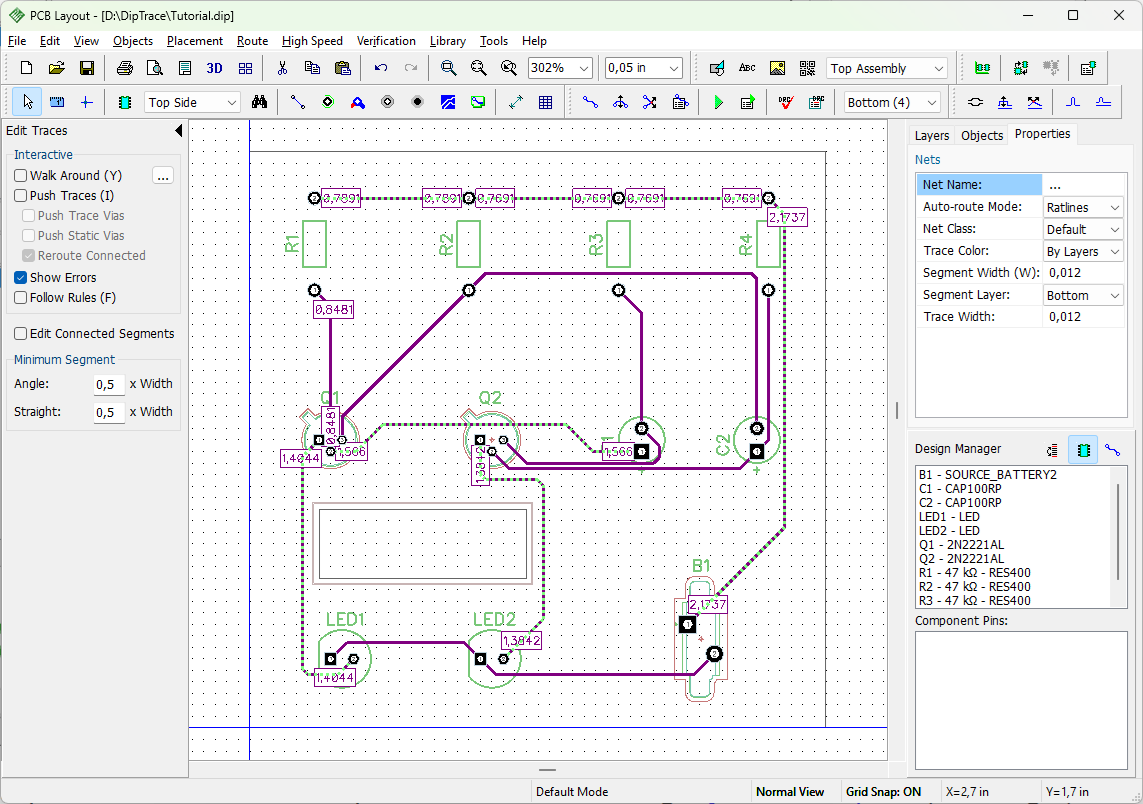Open the Placement menu
The width and height of the screenshot is (1143, 804).
point(195,41)
